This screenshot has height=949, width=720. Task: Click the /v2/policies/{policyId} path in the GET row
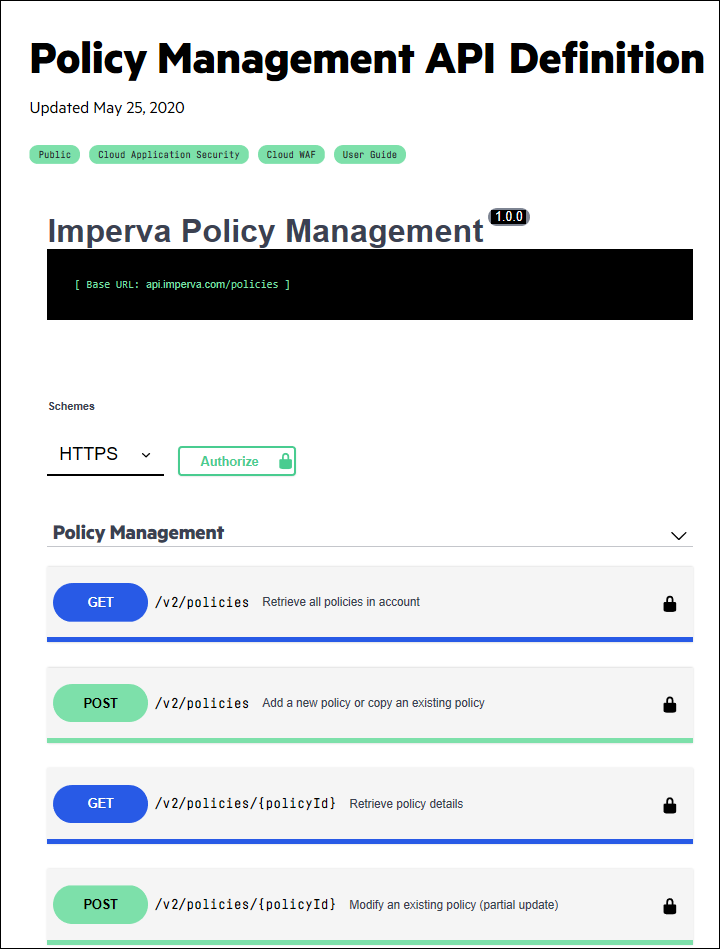click(x=245, y=804)
